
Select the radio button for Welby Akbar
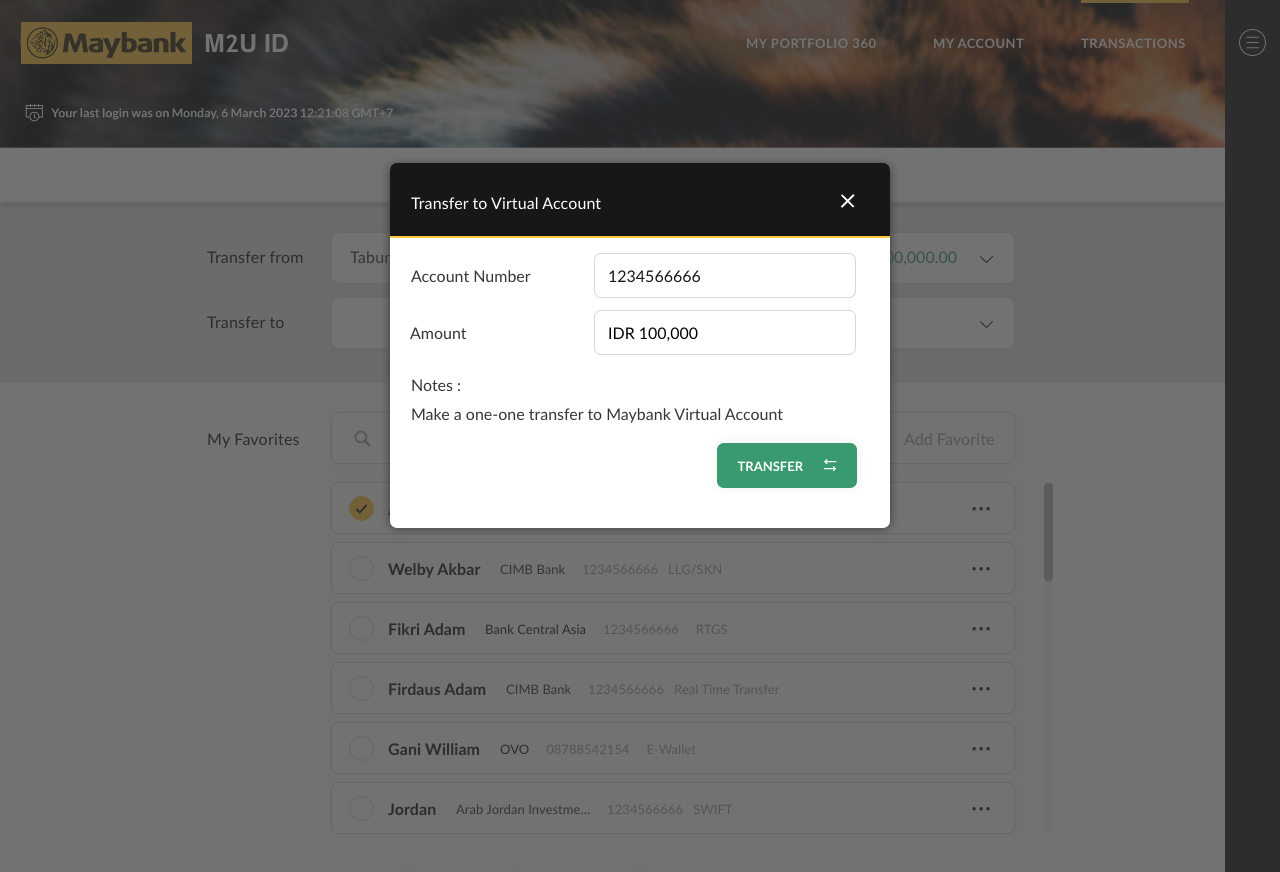[x=361, y=568]
